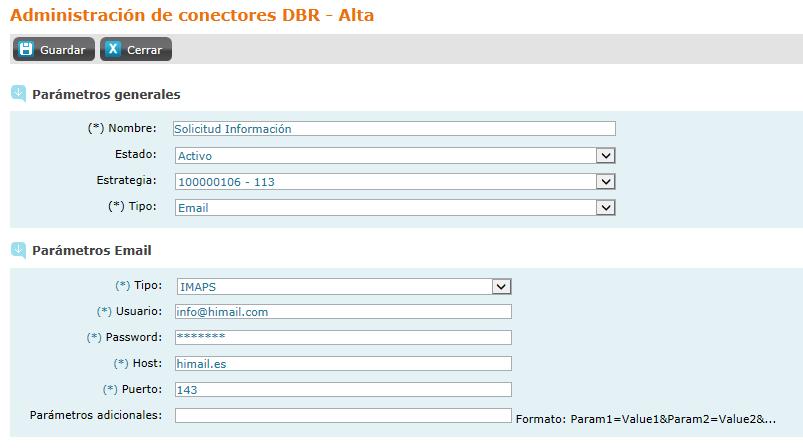Click the Parámetros Email section heading
This screenshot has height=448, width=803.
[92, 250]
